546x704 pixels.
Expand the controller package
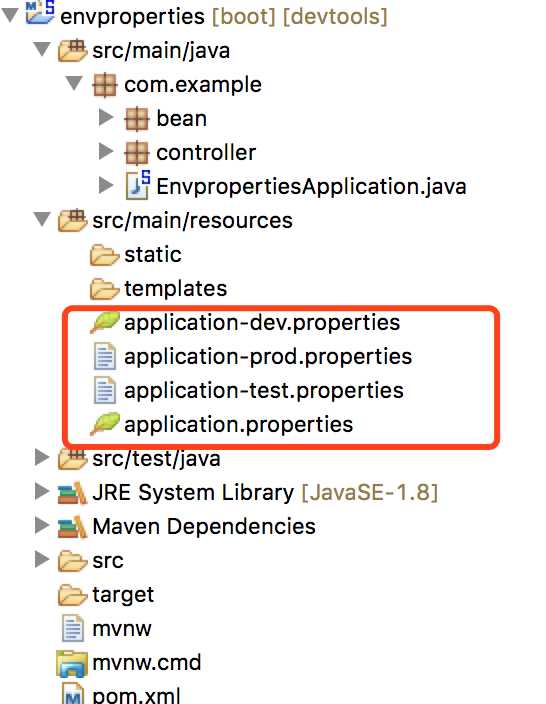coord(106,152)
